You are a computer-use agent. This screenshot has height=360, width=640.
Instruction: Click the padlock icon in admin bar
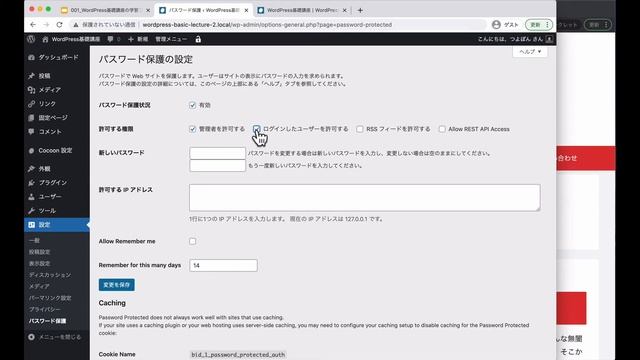pos(198,39)
